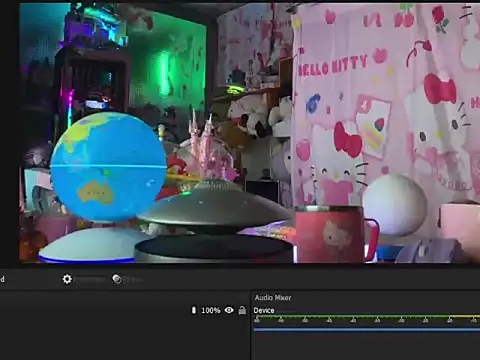Click the green Device audio level meter
This screenshot has width=480, height=360.
click(x=367, y=316)
